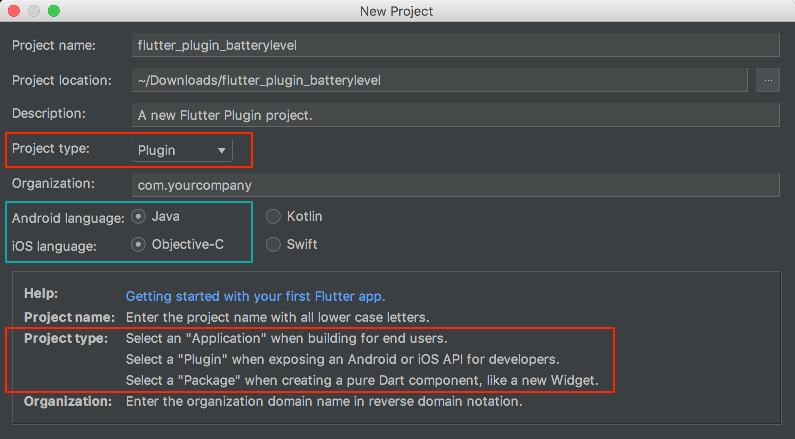795x439 pixels.
Task: Click the New Project title bar
Action: pos(397,11)
